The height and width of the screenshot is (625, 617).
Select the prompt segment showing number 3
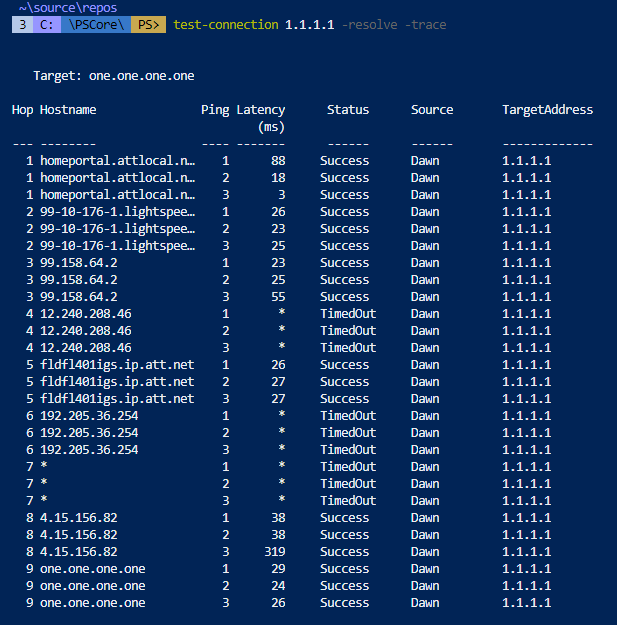(23, 25)
